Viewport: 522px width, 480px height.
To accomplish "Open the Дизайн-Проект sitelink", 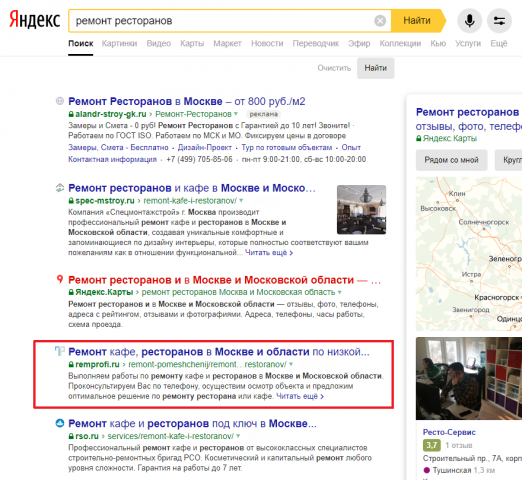I will coord(204,147).
